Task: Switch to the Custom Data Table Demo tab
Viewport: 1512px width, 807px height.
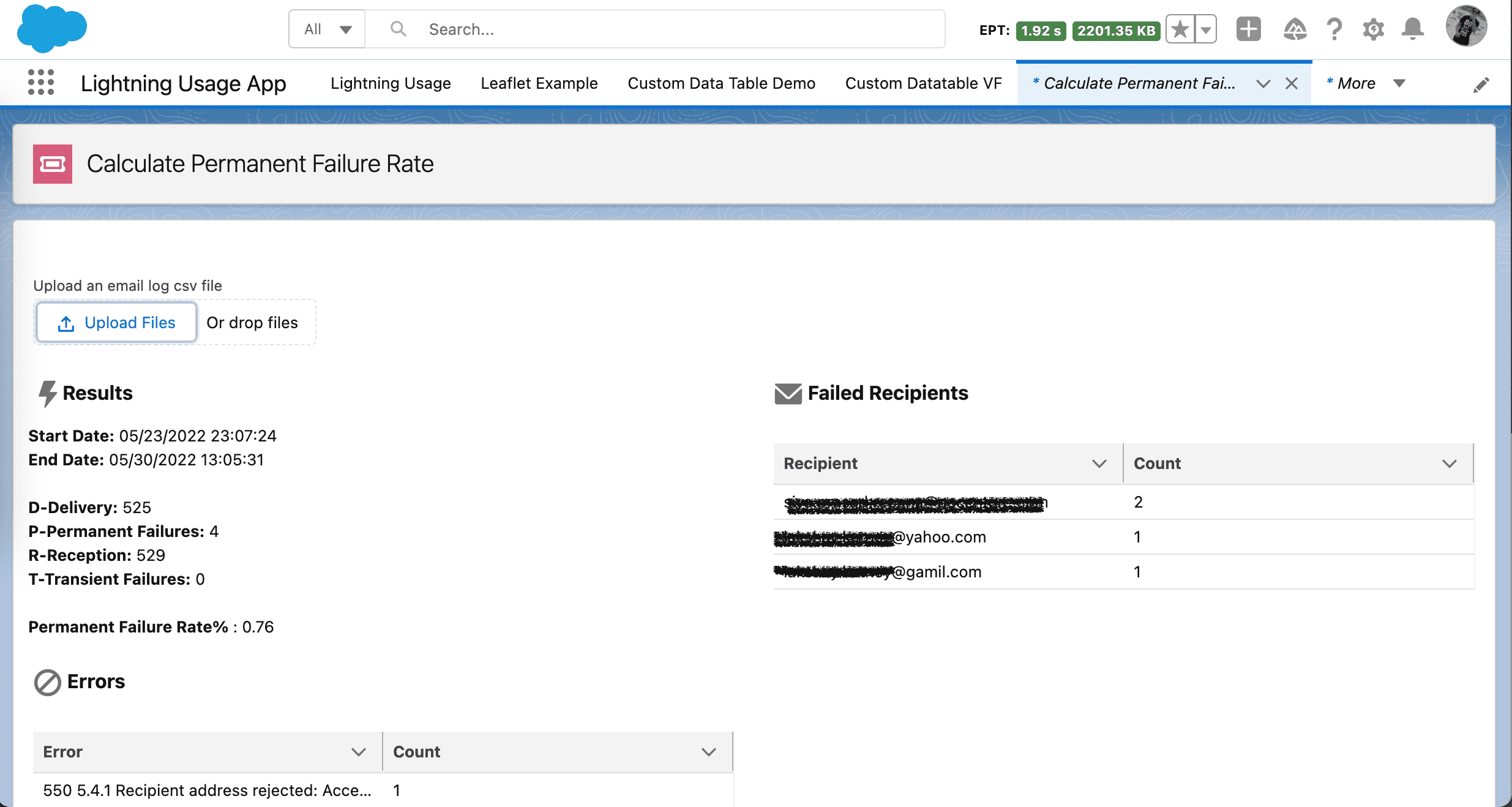Action: tap(721, 83)
